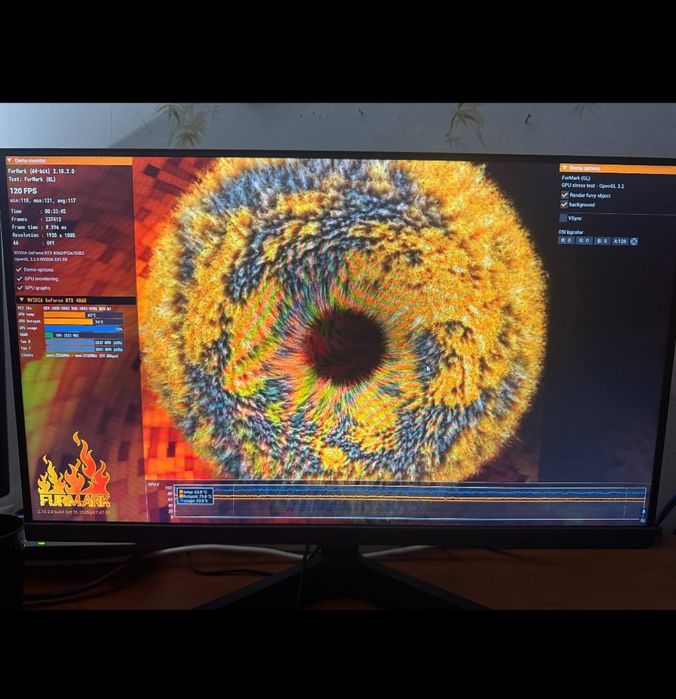Viewport: 676px width, 699px height.
Task: Open the OSI bgcolor color picker swatch
Action: (x=634, y=241)
